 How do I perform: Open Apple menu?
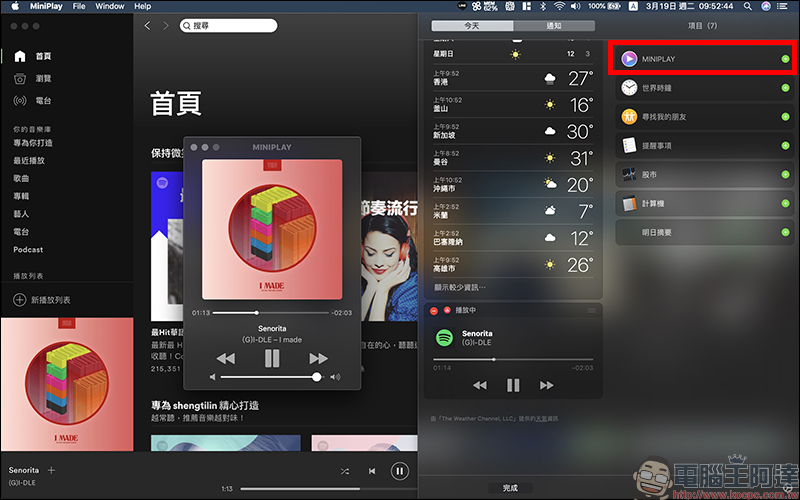[x=15, y=6]
